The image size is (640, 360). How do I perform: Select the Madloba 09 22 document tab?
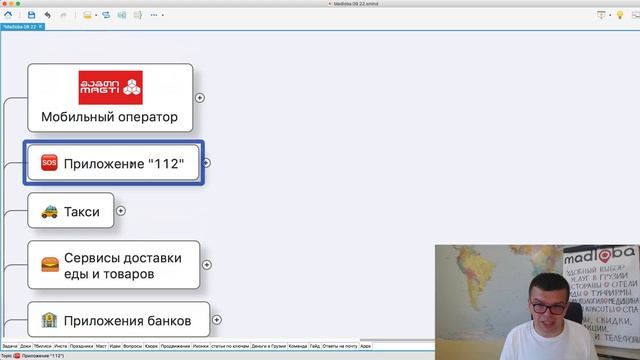tap(20, 27)
